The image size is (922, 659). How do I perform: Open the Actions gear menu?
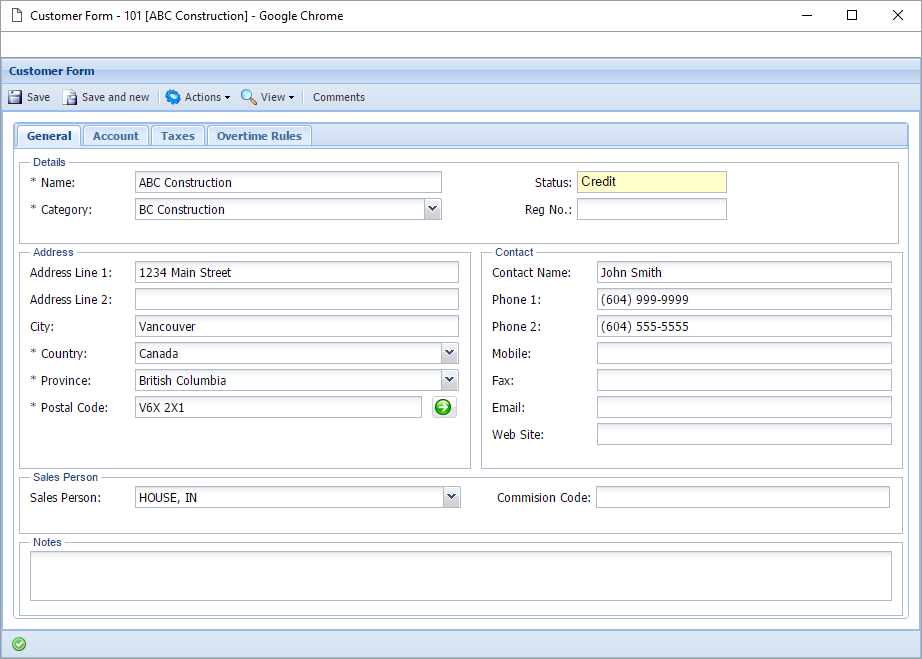(x=174, y=97)
